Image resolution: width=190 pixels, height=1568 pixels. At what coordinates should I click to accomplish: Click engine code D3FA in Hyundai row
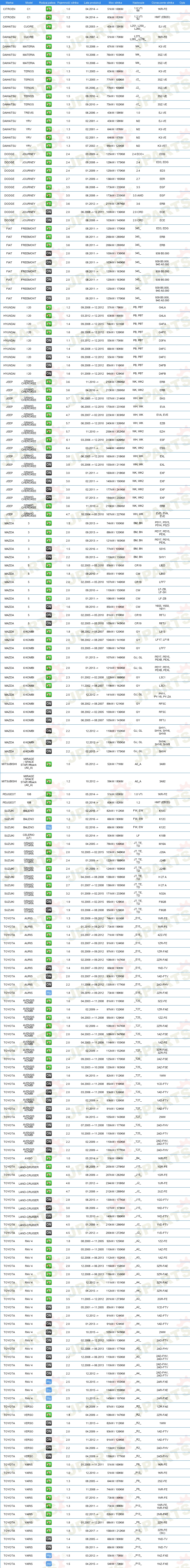pyautogui.click(x=162, y=340)
